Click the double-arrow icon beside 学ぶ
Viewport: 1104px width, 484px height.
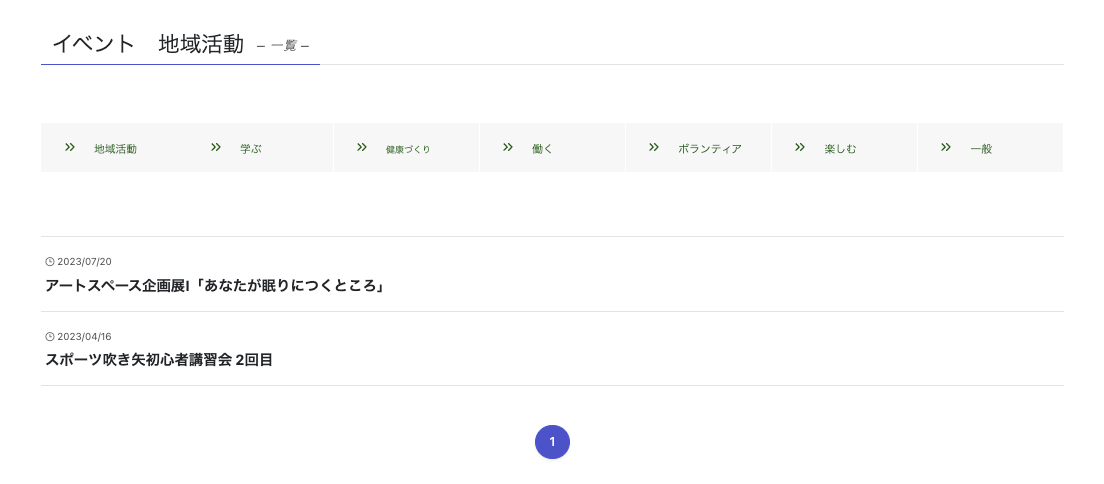point(216,147)
